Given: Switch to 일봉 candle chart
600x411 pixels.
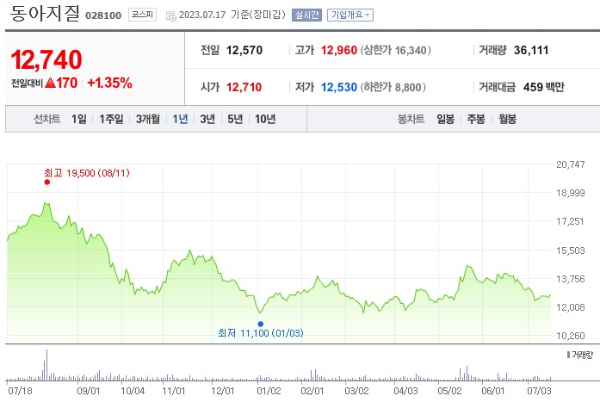Looking at the screenshot, I should click(445, 119).
